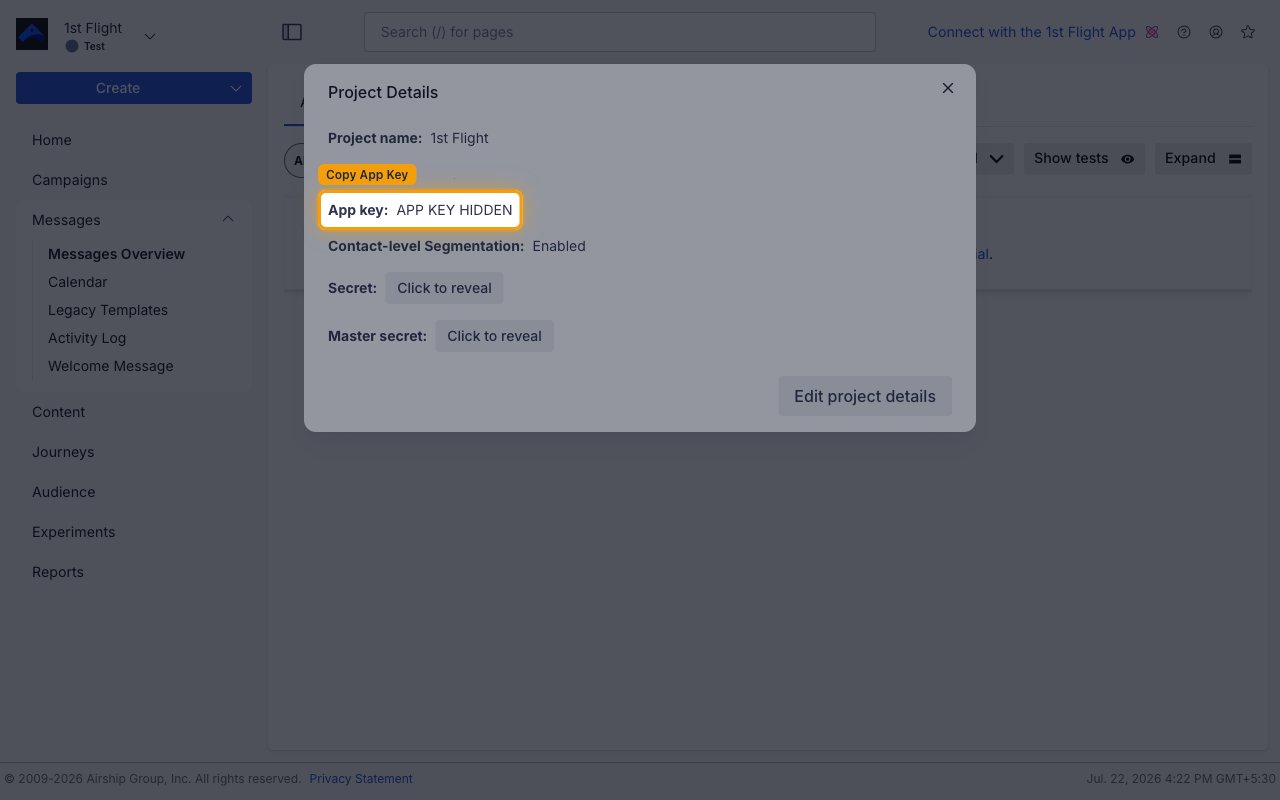Open Journeys in sidebar
Image resolution: width=1280 pixels, height=800 pixels.
click(x=63, y=452)
